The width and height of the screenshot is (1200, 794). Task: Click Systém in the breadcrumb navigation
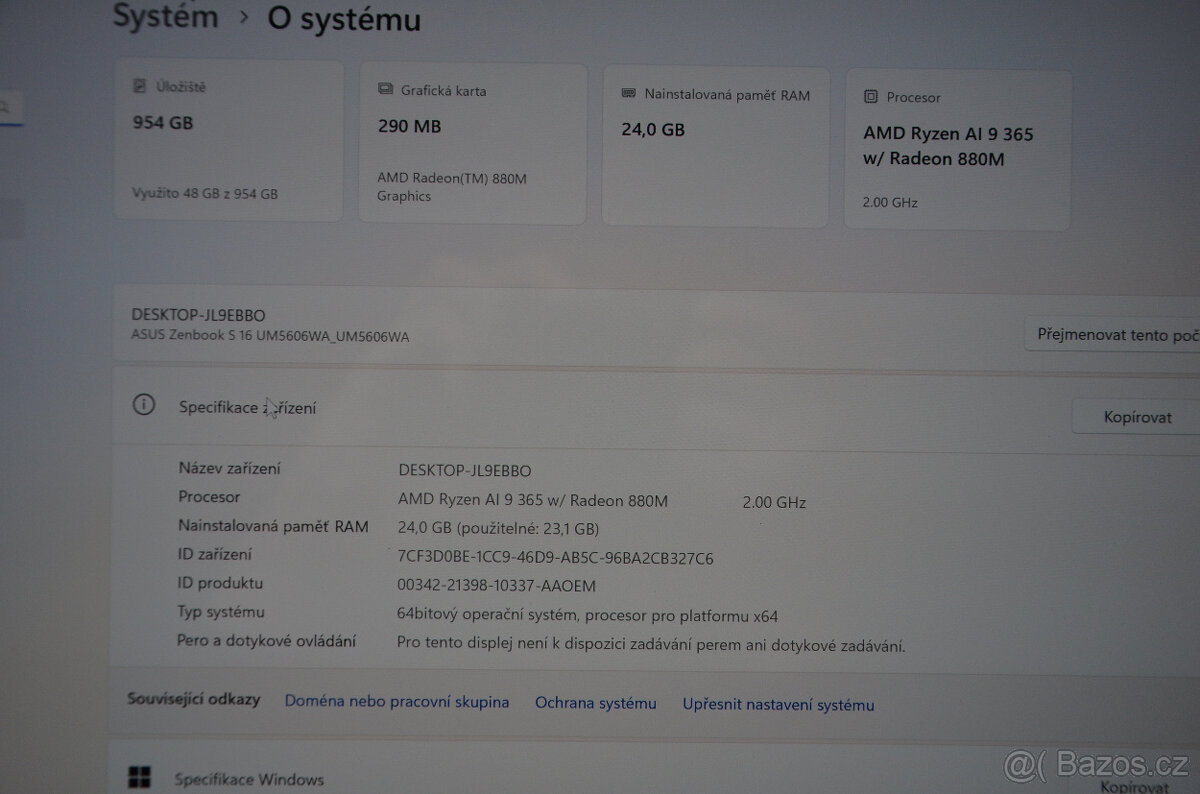164,17
